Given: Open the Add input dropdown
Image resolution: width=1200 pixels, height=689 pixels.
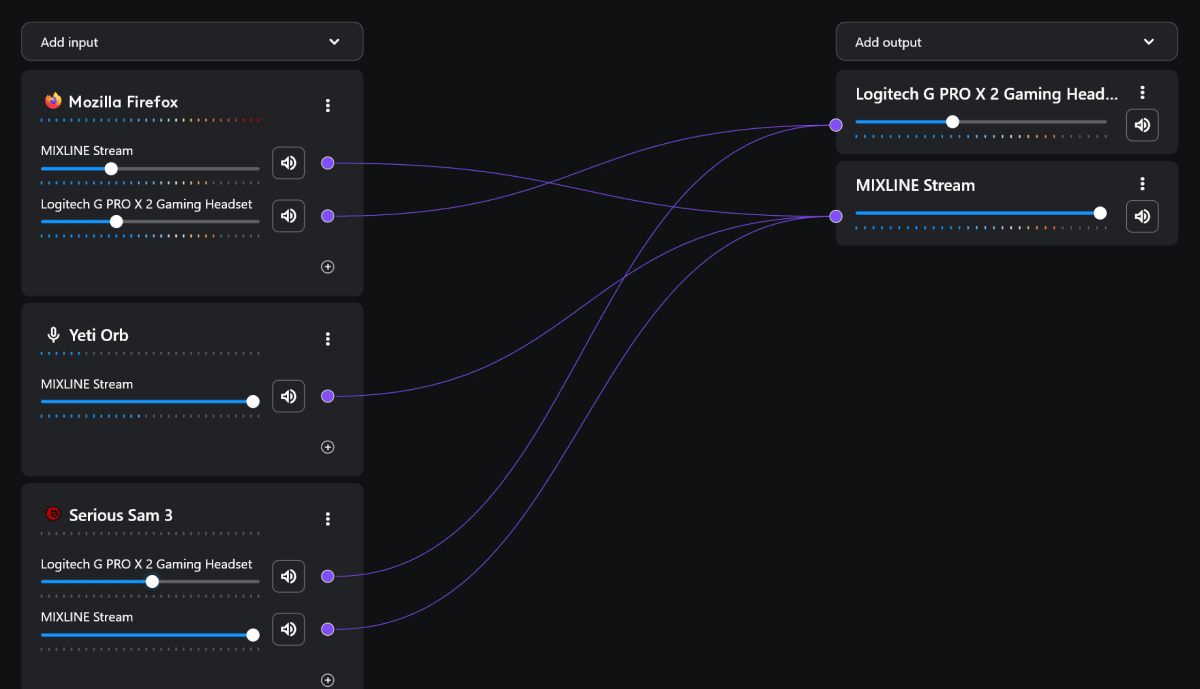Looking at the screenshot, I should [192, 42].
